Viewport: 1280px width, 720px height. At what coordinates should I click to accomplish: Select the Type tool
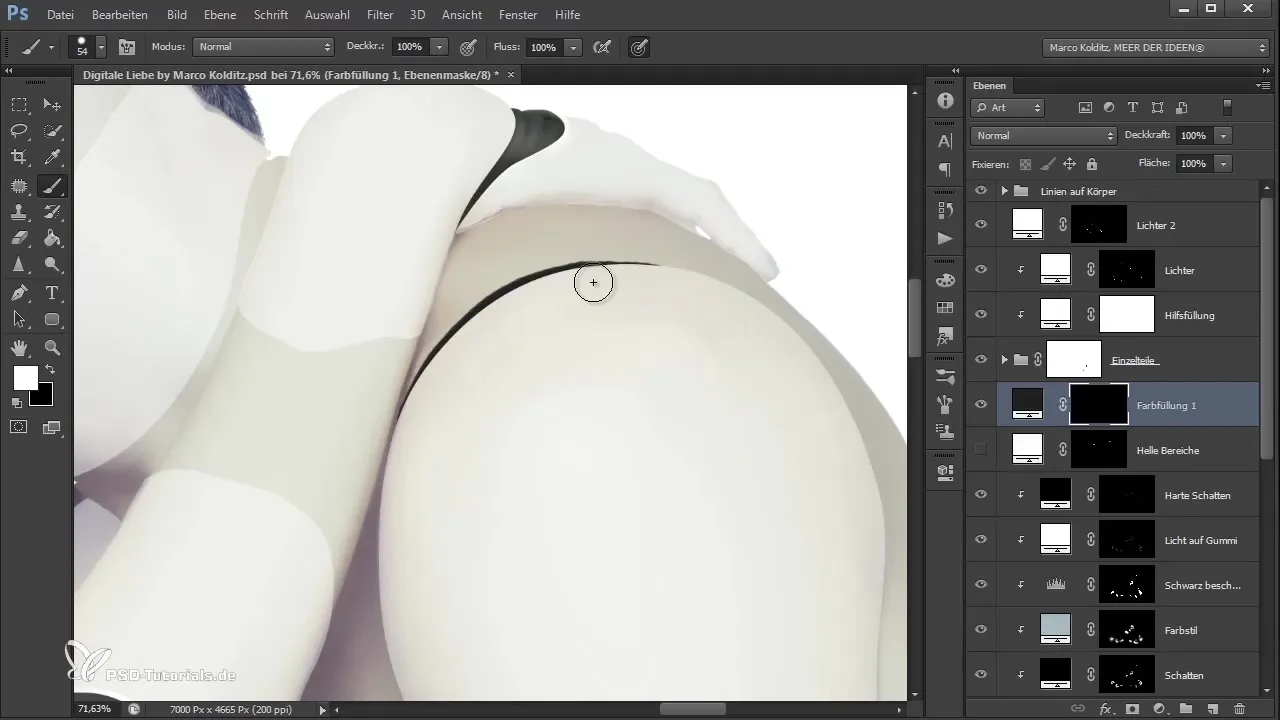pos(53,293)
